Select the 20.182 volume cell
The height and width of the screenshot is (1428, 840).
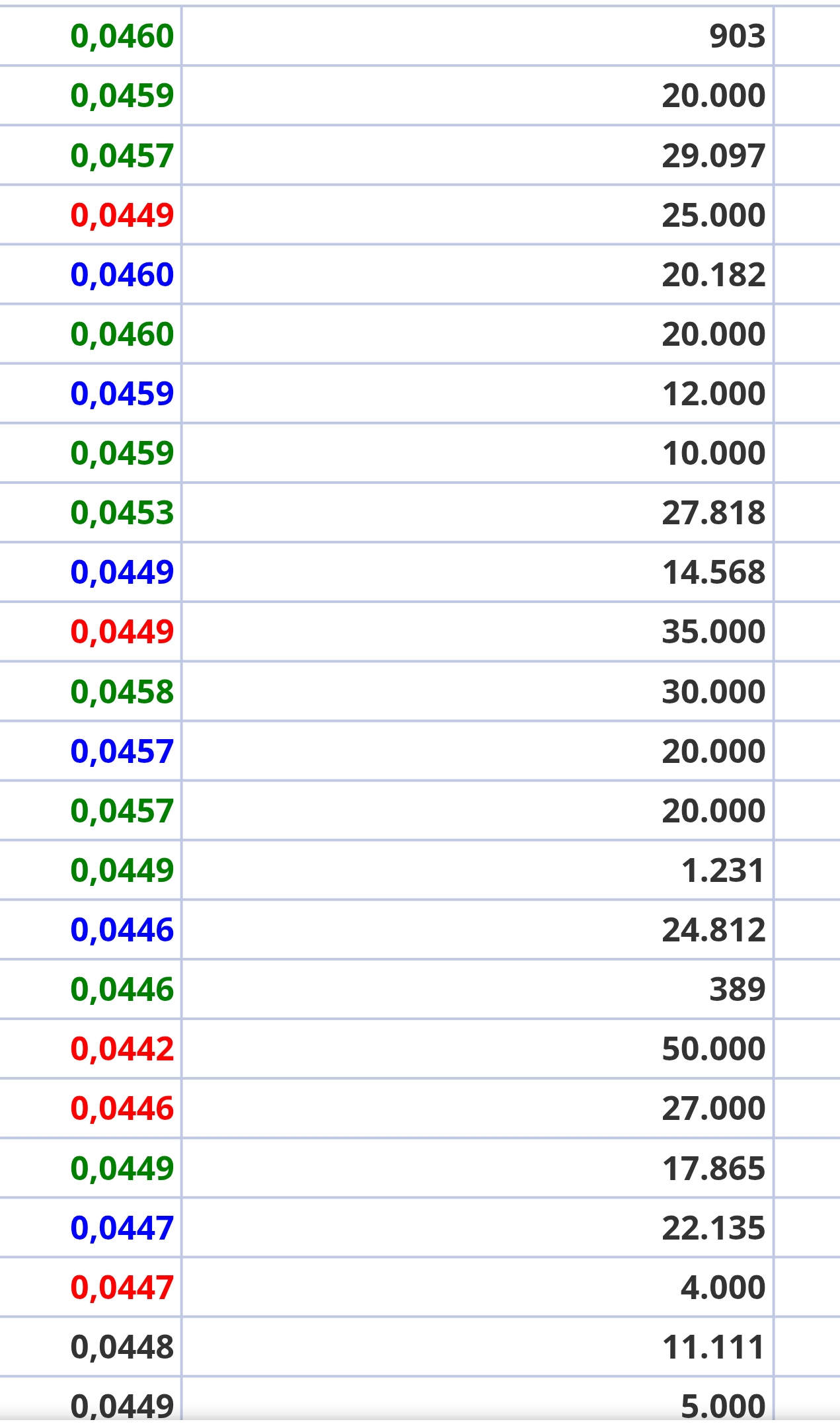(x=477, y=274)
